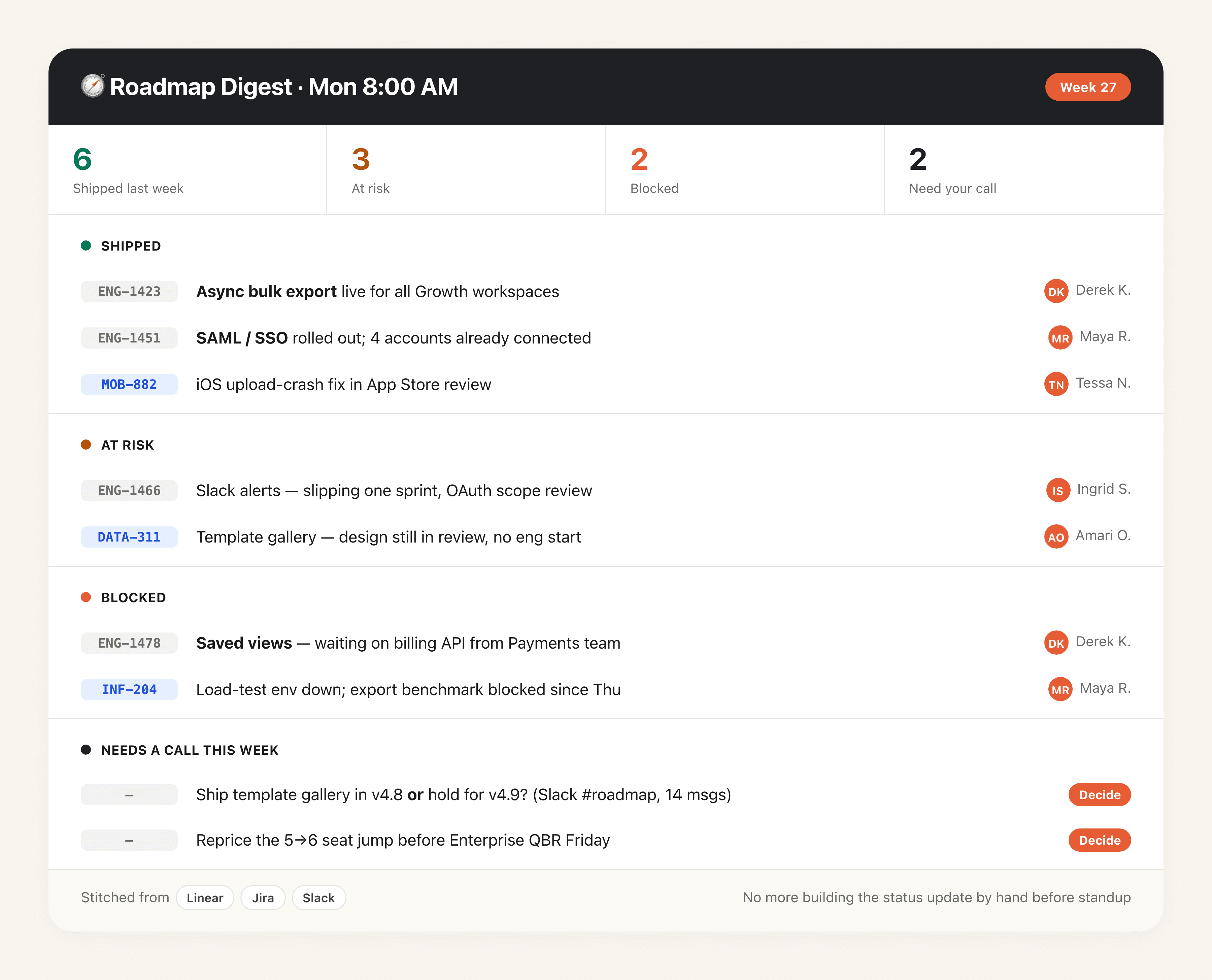1212x980 pixels.
Task: Click the Jira source chip
Action: point(263,897)
